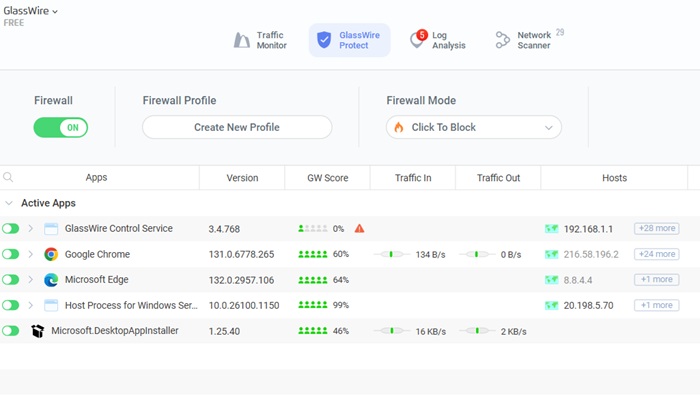The image size is (700, 398).
Task: Toggle firewall for GlassWire Control Service
Action: point(10,229)
